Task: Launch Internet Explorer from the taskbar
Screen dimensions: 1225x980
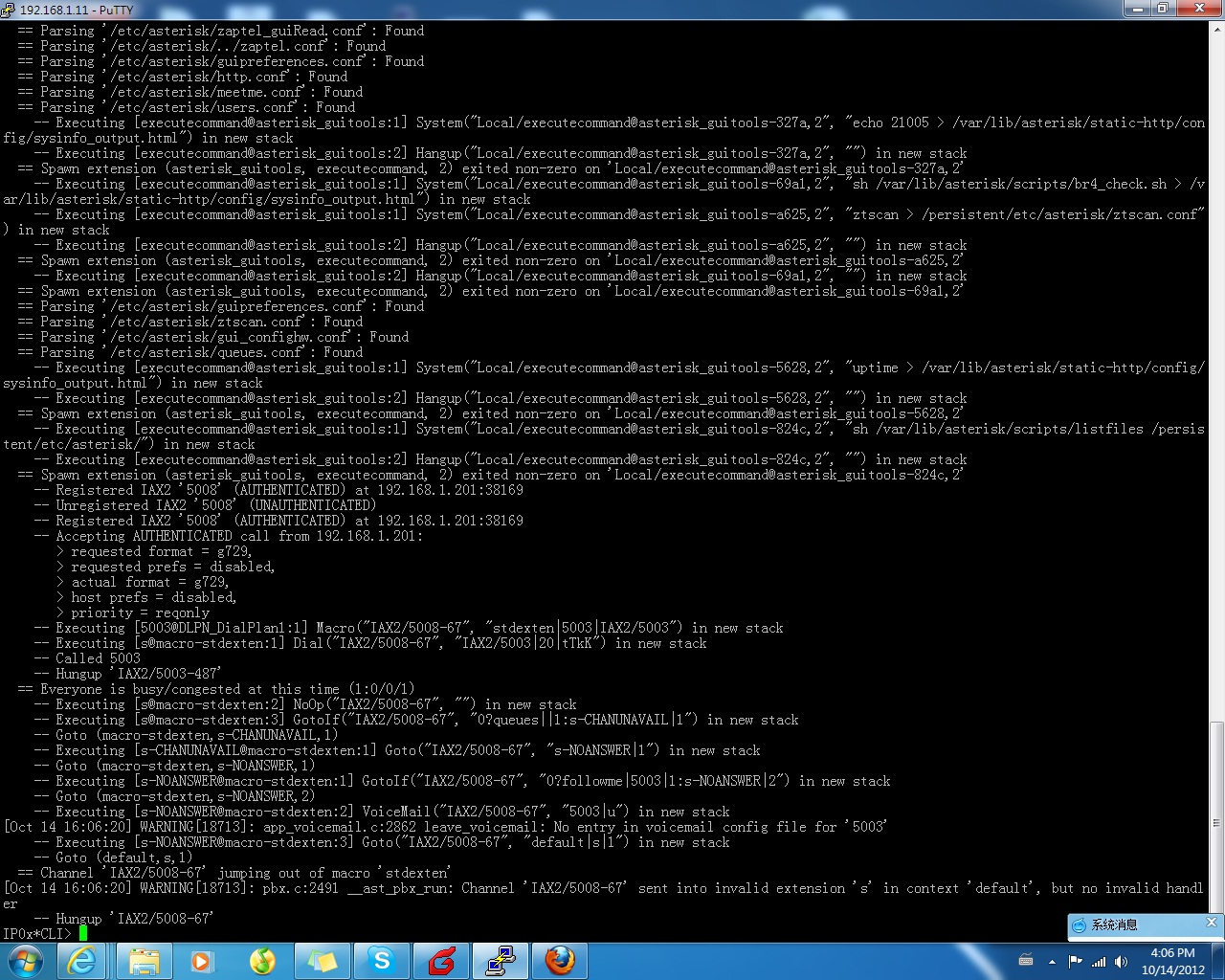Action: point(83,961)
